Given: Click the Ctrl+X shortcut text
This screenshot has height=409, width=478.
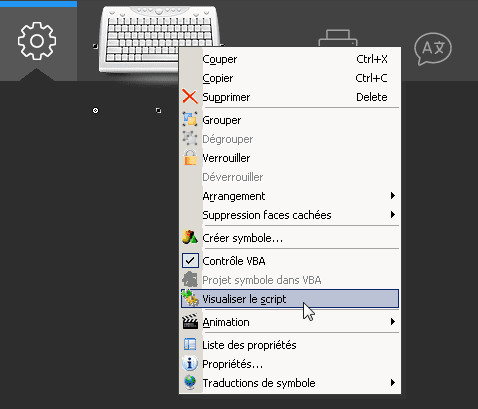Looking at the screenshot, I should pos(372,59).
